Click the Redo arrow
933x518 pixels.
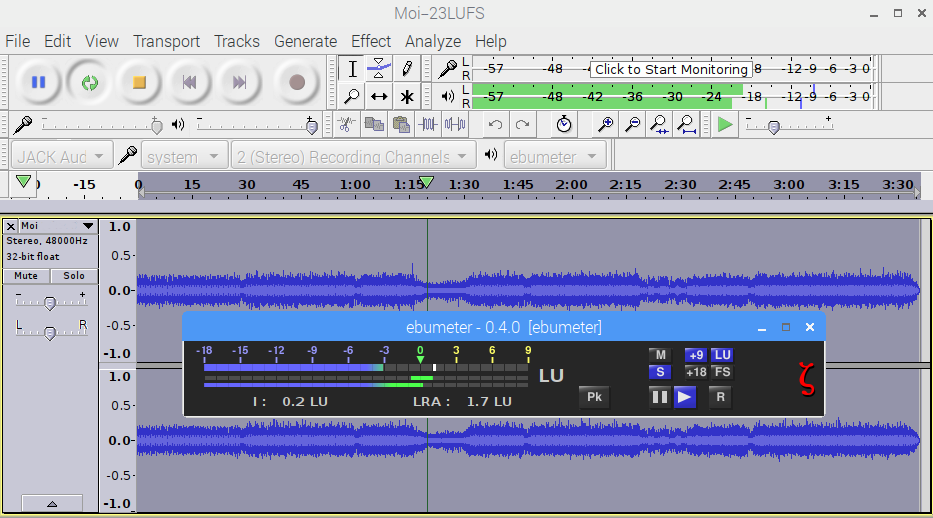(522, 124)
